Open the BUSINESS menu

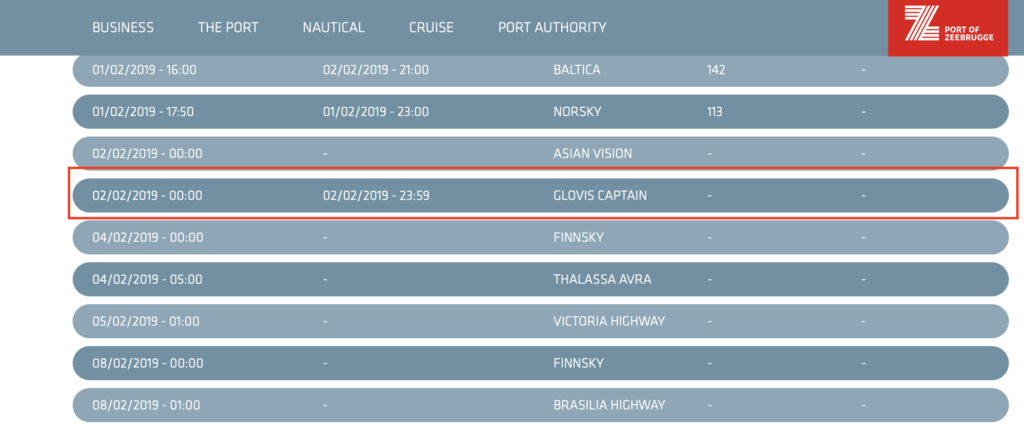click(x=123, y=27)
